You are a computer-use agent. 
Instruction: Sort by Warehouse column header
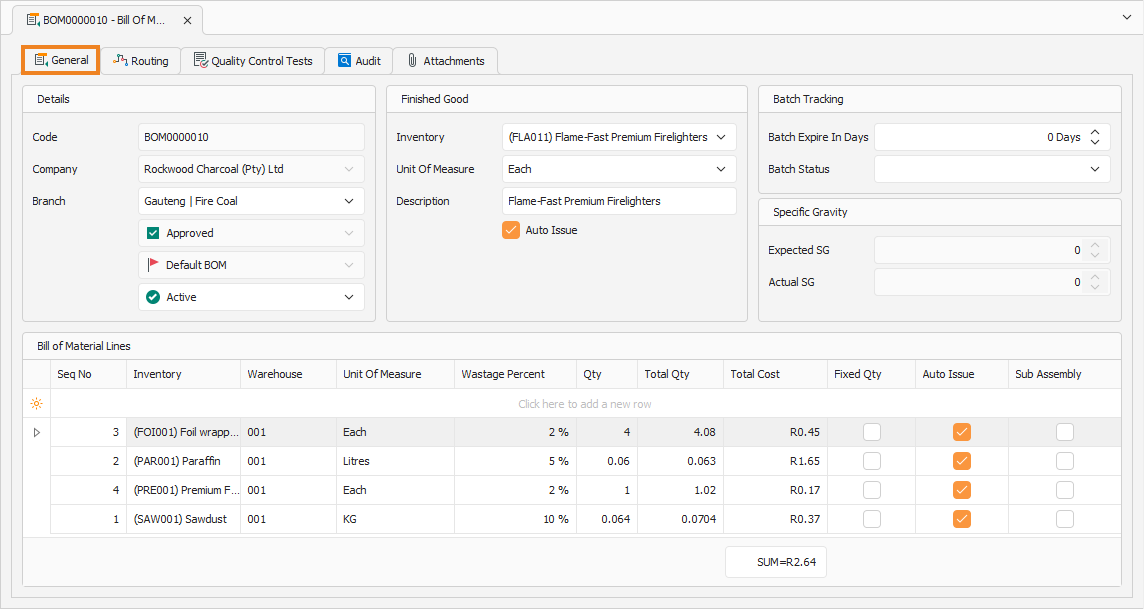(x=288, y=374)
